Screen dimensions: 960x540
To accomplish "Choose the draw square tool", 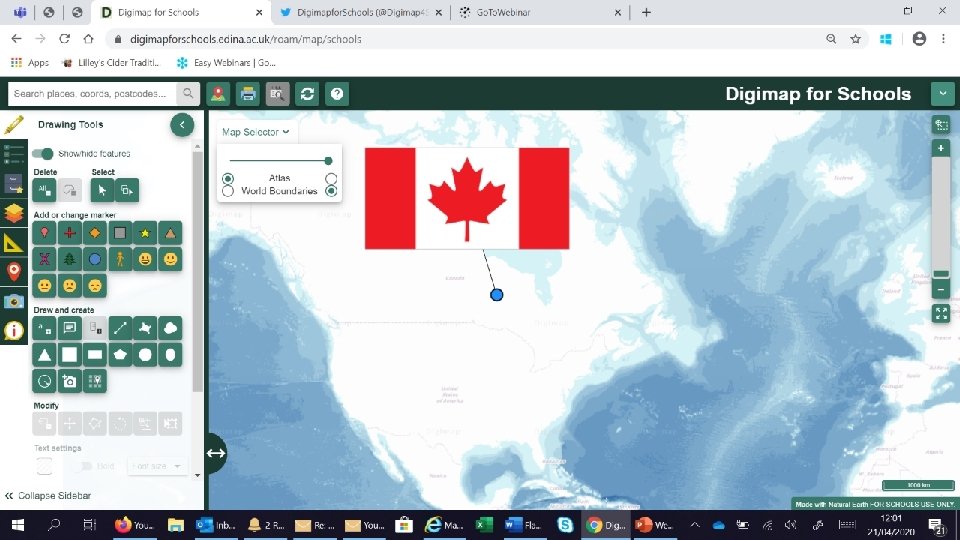I will [70, 354].
